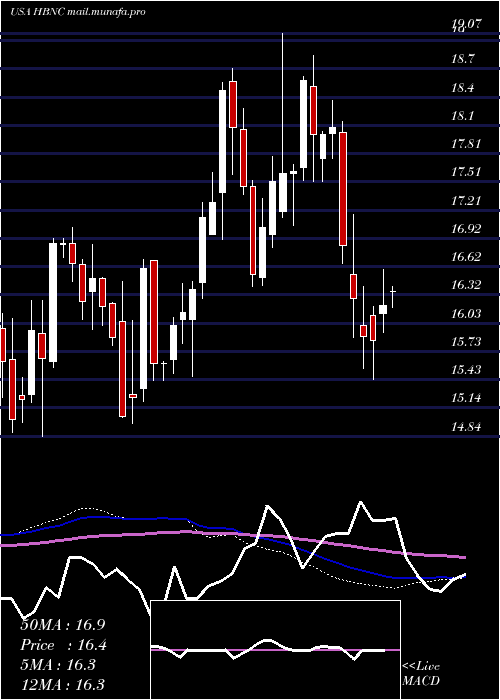Click the '5MA : 16.3' readout
This screenshot has width=500, height=700.
(58, 665)
